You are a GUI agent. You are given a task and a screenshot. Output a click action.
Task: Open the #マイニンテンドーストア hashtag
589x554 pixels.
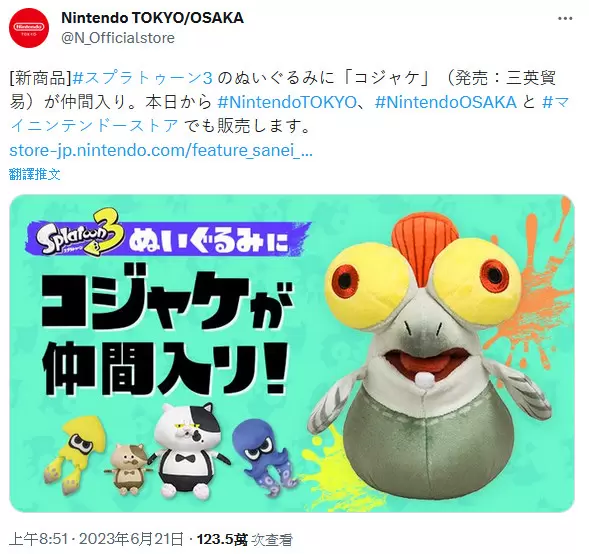tap(289, 114)
